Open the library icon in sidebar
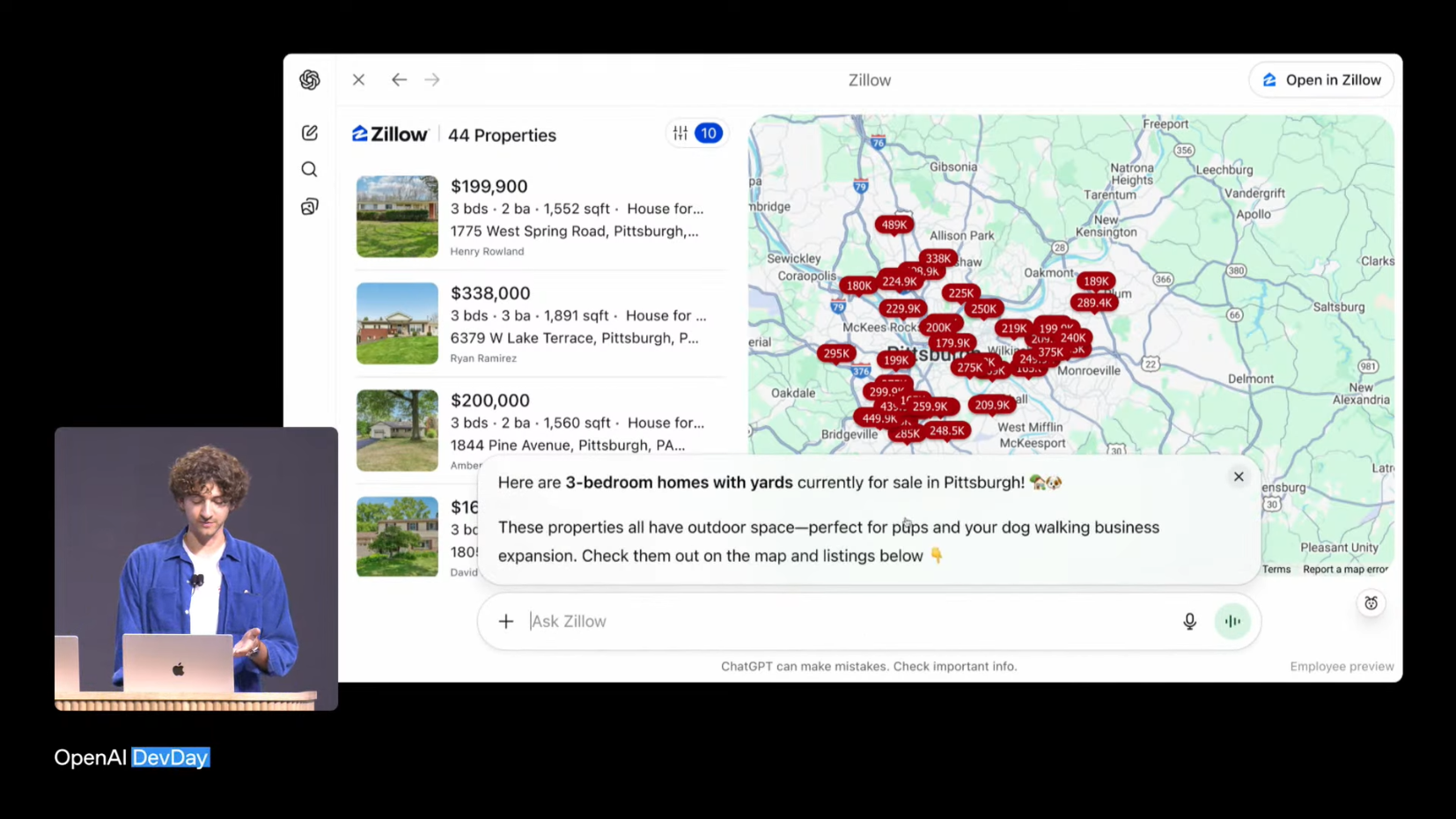 pos(310,207)
